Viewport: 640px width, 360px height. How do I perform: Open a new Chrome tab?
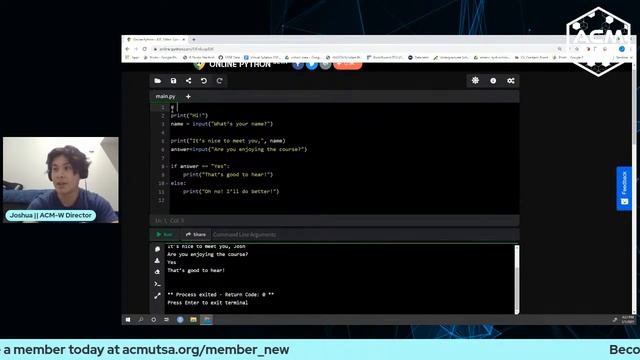point(194,40)
